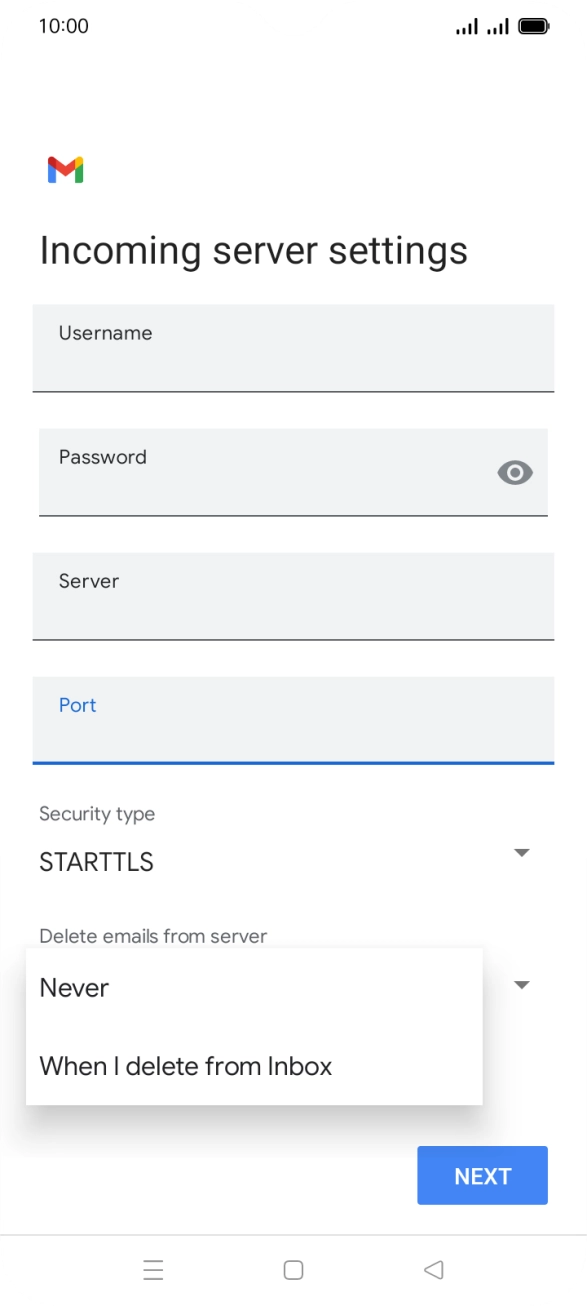Tap the NEXT button

[482, 1175]
